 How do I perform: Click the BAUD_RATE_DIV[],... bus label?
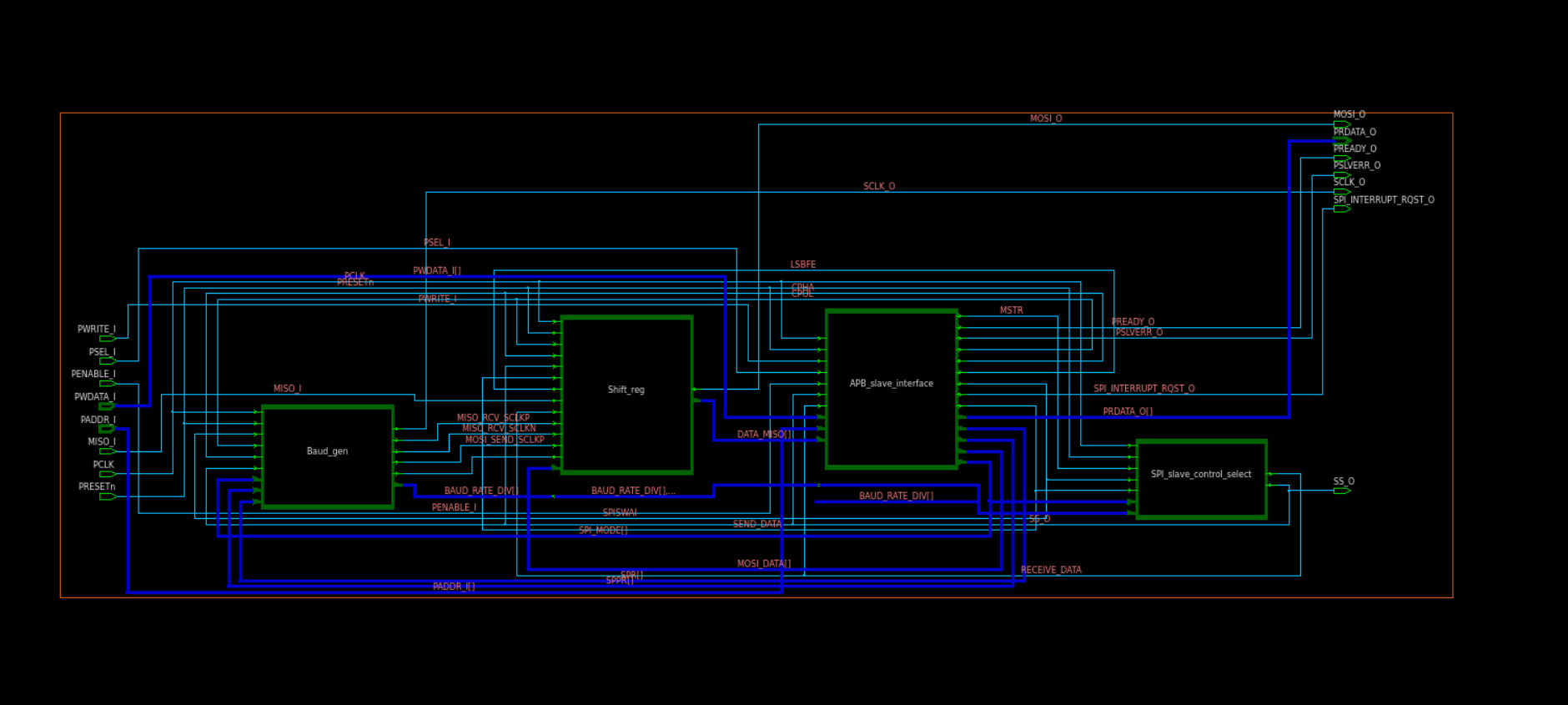pyautogui.click(x=633, y=491)
